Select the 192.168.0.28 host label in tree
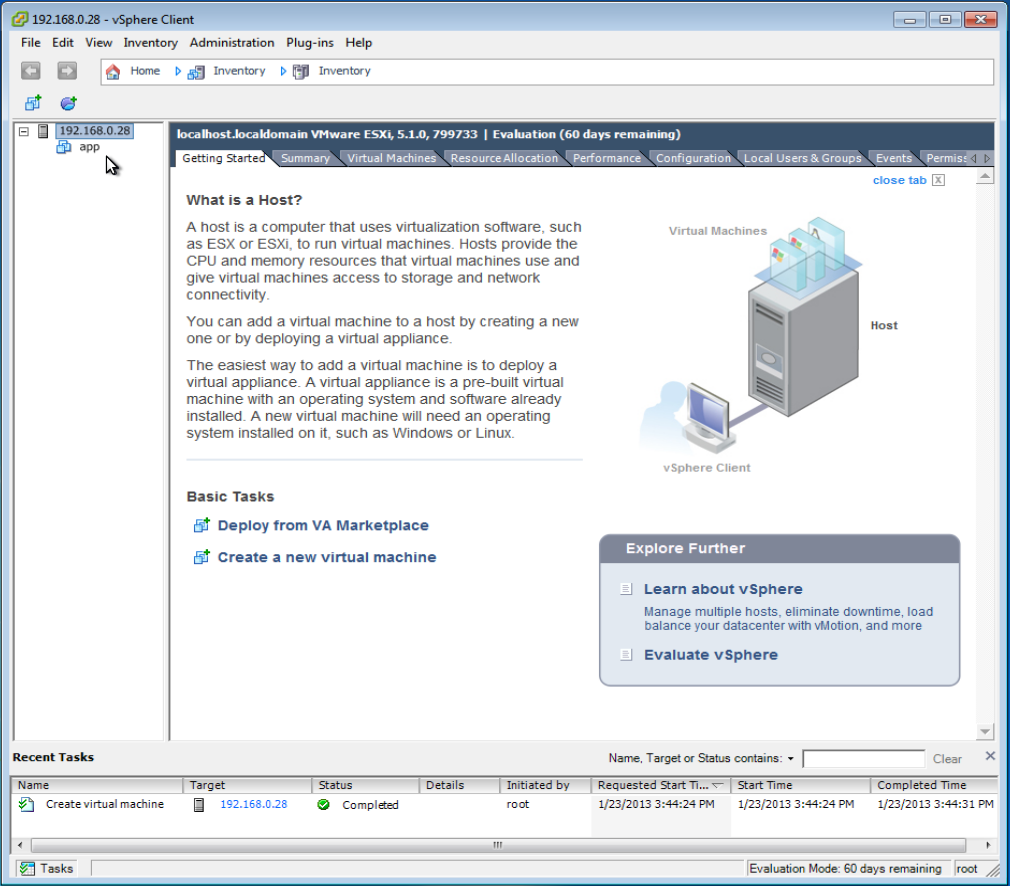 click(x=95, y=131)
